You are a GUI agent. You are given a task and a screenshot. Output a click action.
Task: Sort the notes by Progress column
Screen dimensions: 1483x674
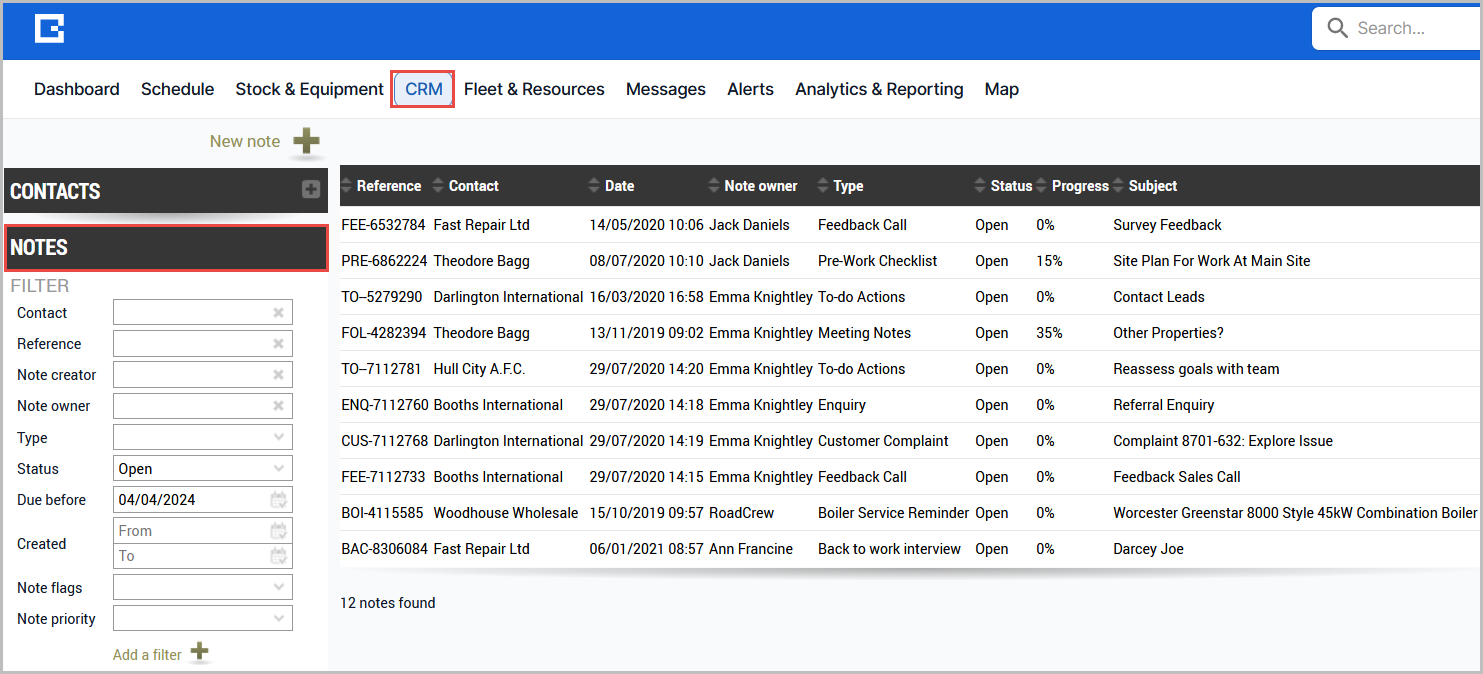tap(1073, 186)
